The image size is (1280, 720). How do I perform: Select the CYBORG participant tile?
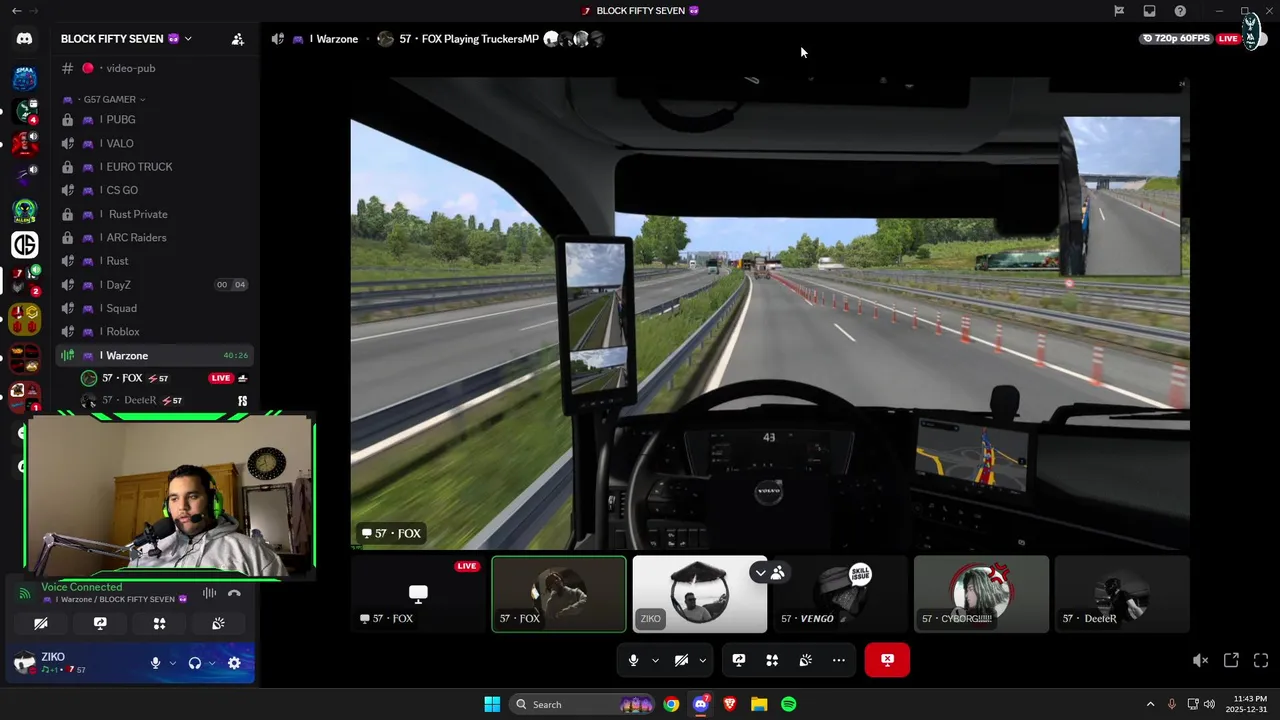pyautogui.click(x=982, y=594)
